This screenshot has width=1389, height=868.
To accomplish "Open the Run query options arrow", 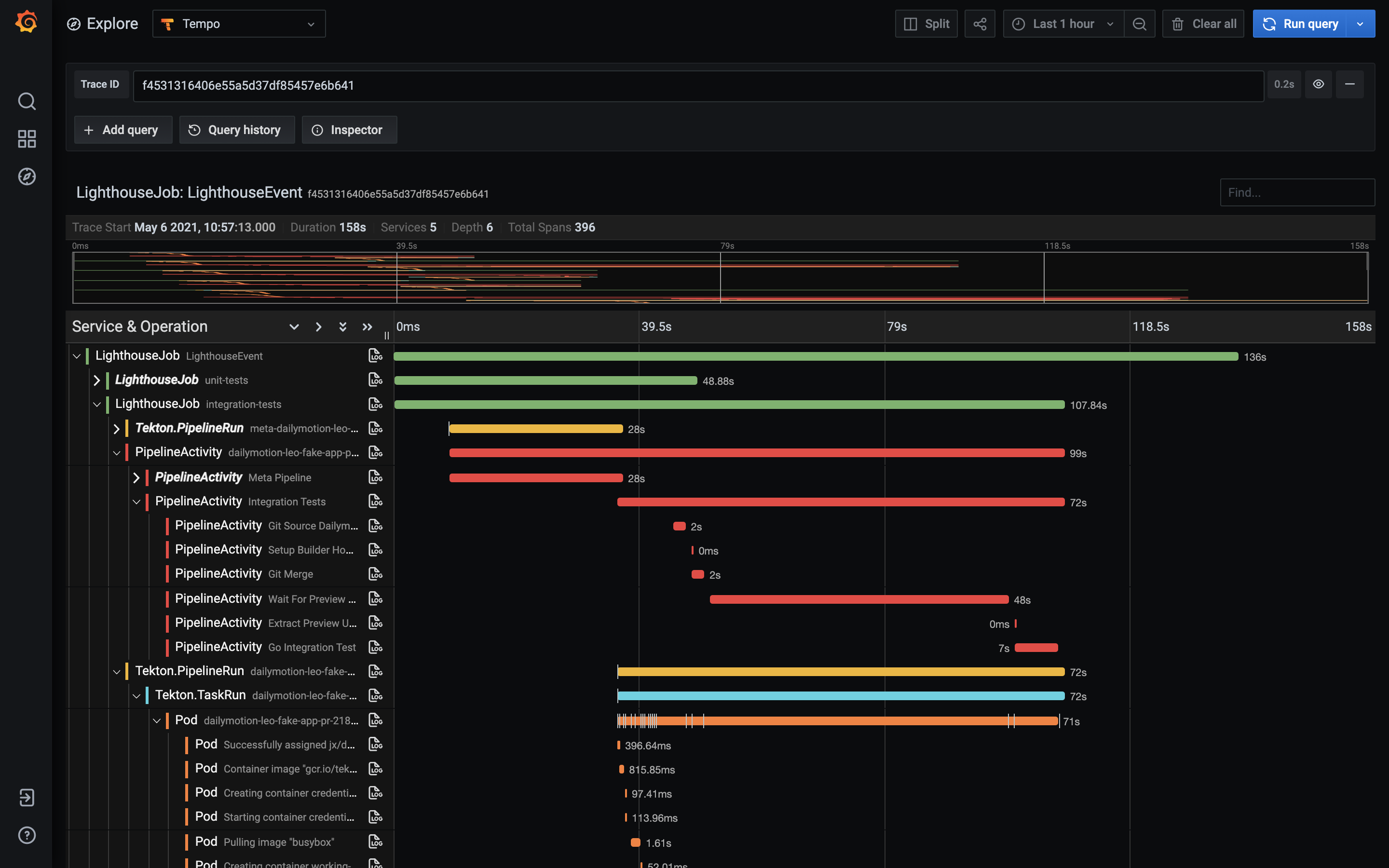I will click(1360, 24).
